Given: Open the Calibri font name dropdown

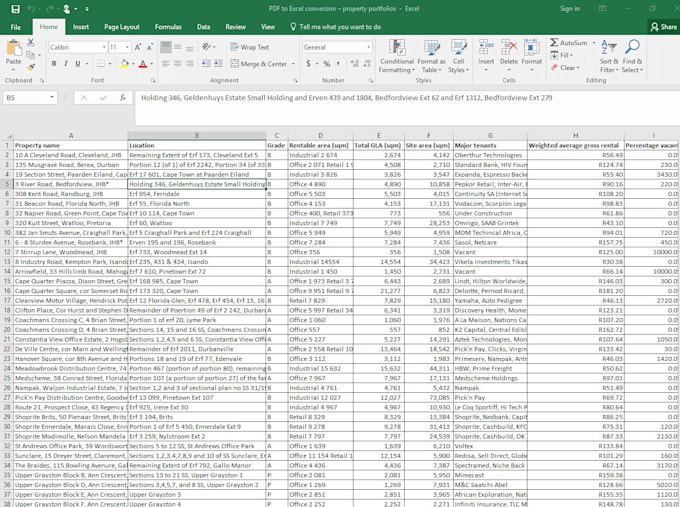Looking at the screenshot, I should [104, 47].
